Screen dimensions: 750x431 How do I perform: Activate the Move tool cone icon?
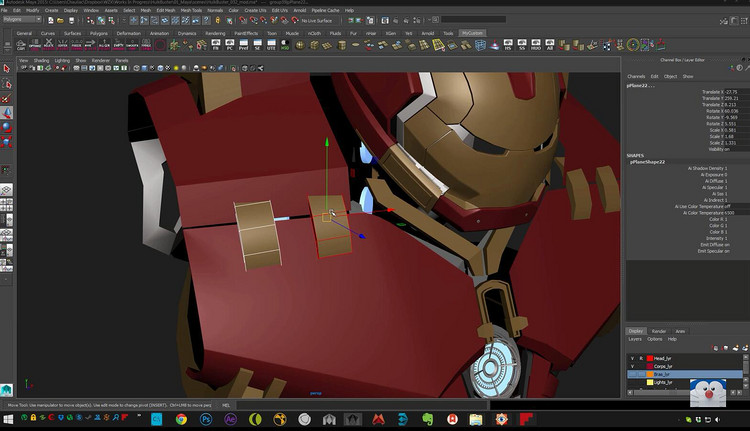pos(7,113)
